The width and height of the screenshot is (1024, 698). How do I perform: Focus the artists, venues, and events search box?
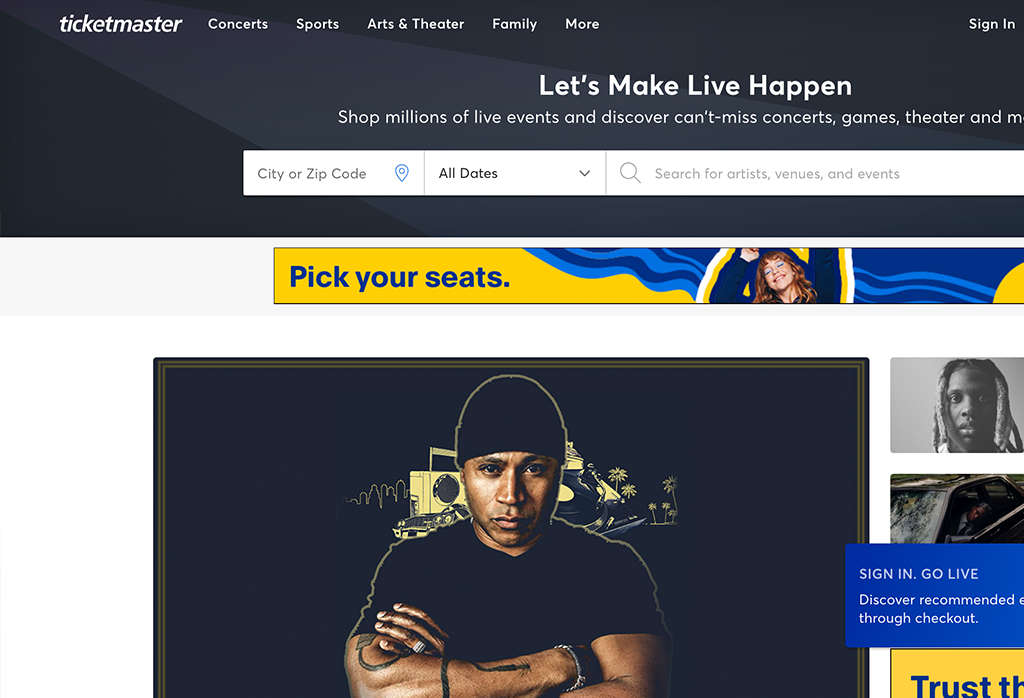[x=815, y=173]
